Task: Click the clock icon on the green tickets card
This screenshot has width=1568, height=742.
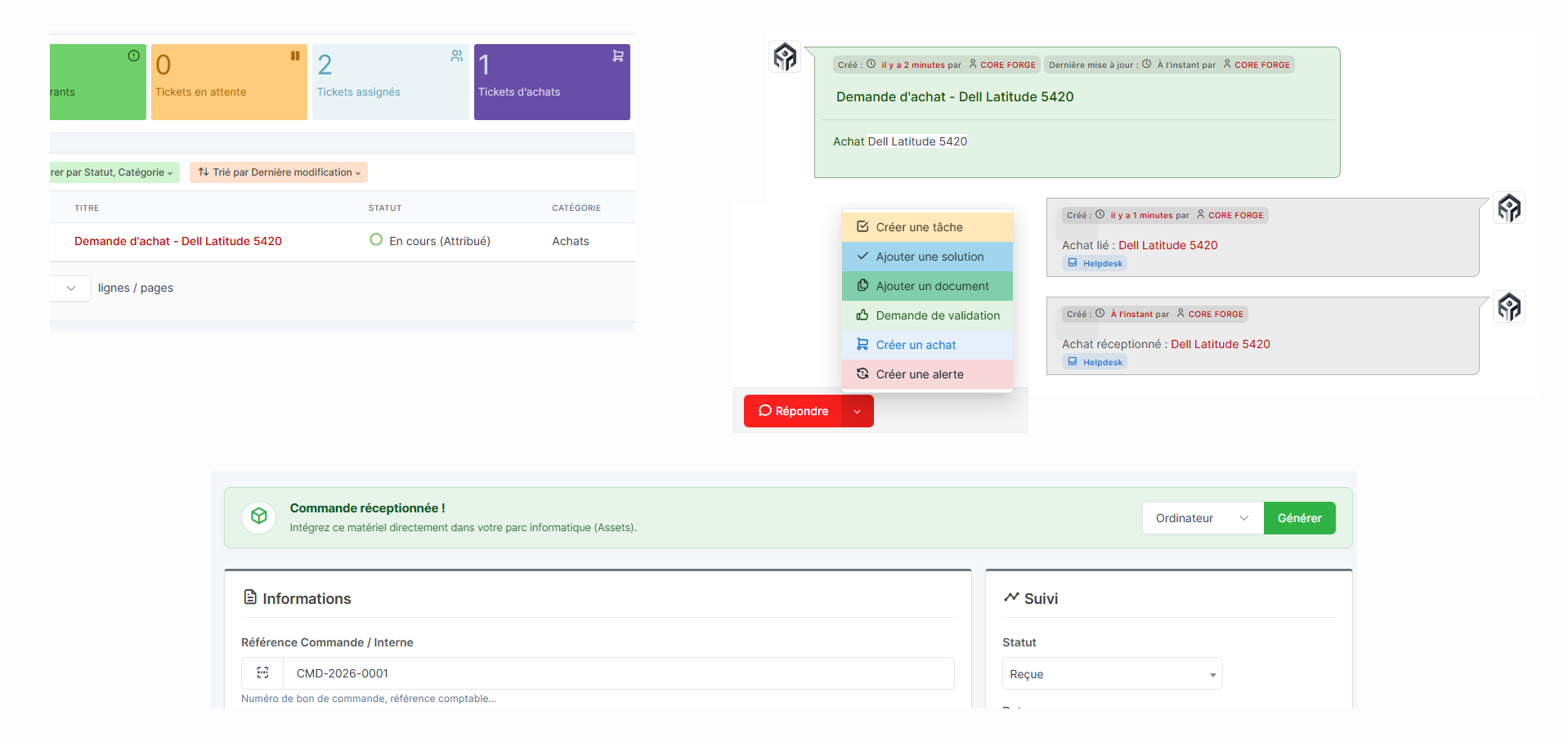Action: pos(134,56)
